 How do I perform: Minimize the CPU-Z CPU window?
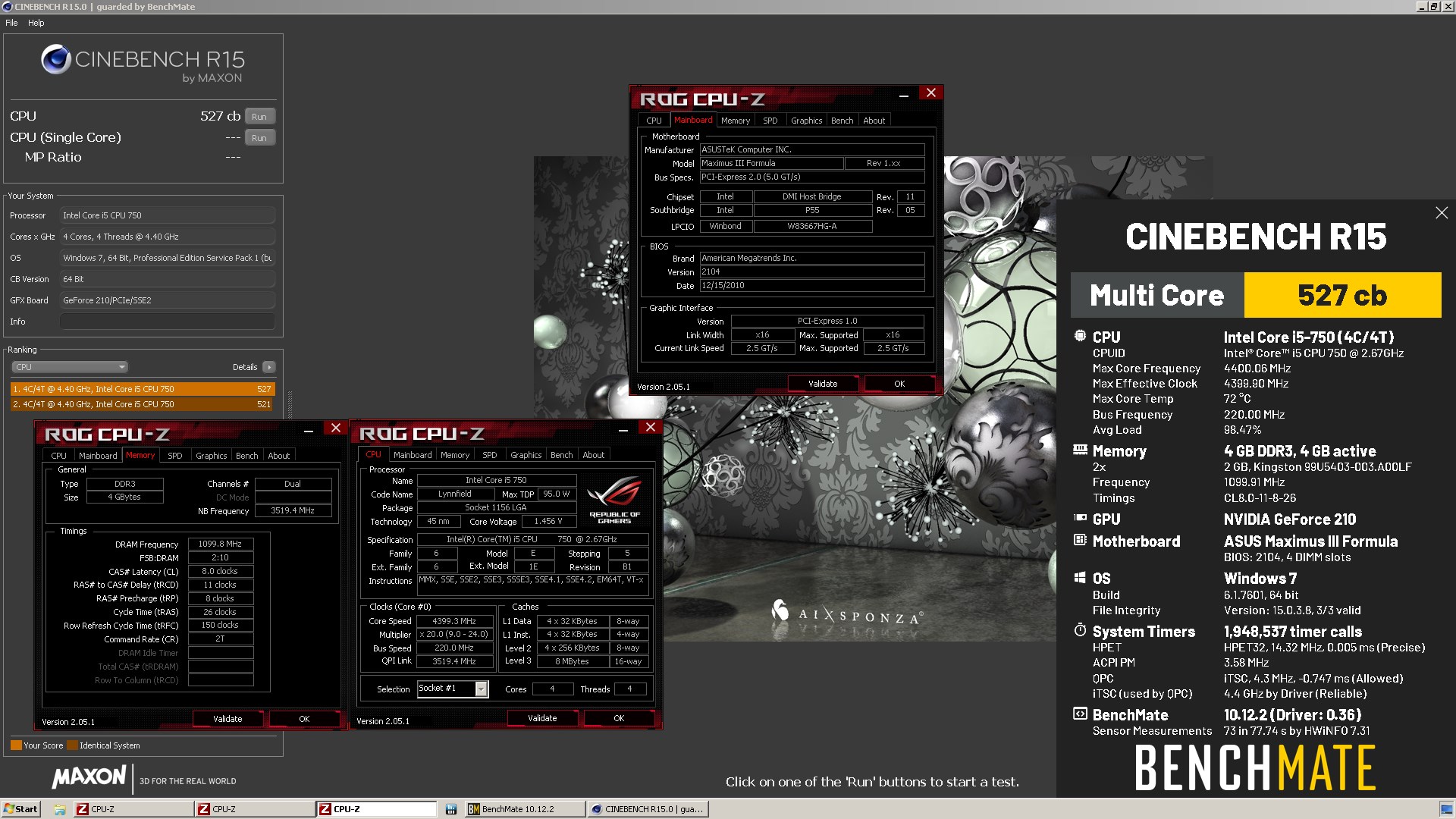coord(623,430)
